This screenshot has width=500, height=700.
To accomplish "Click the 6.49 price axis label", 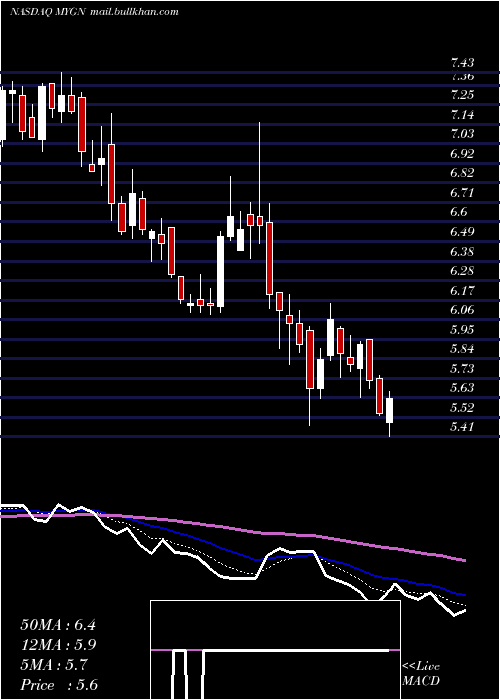I will click(462, 232).
